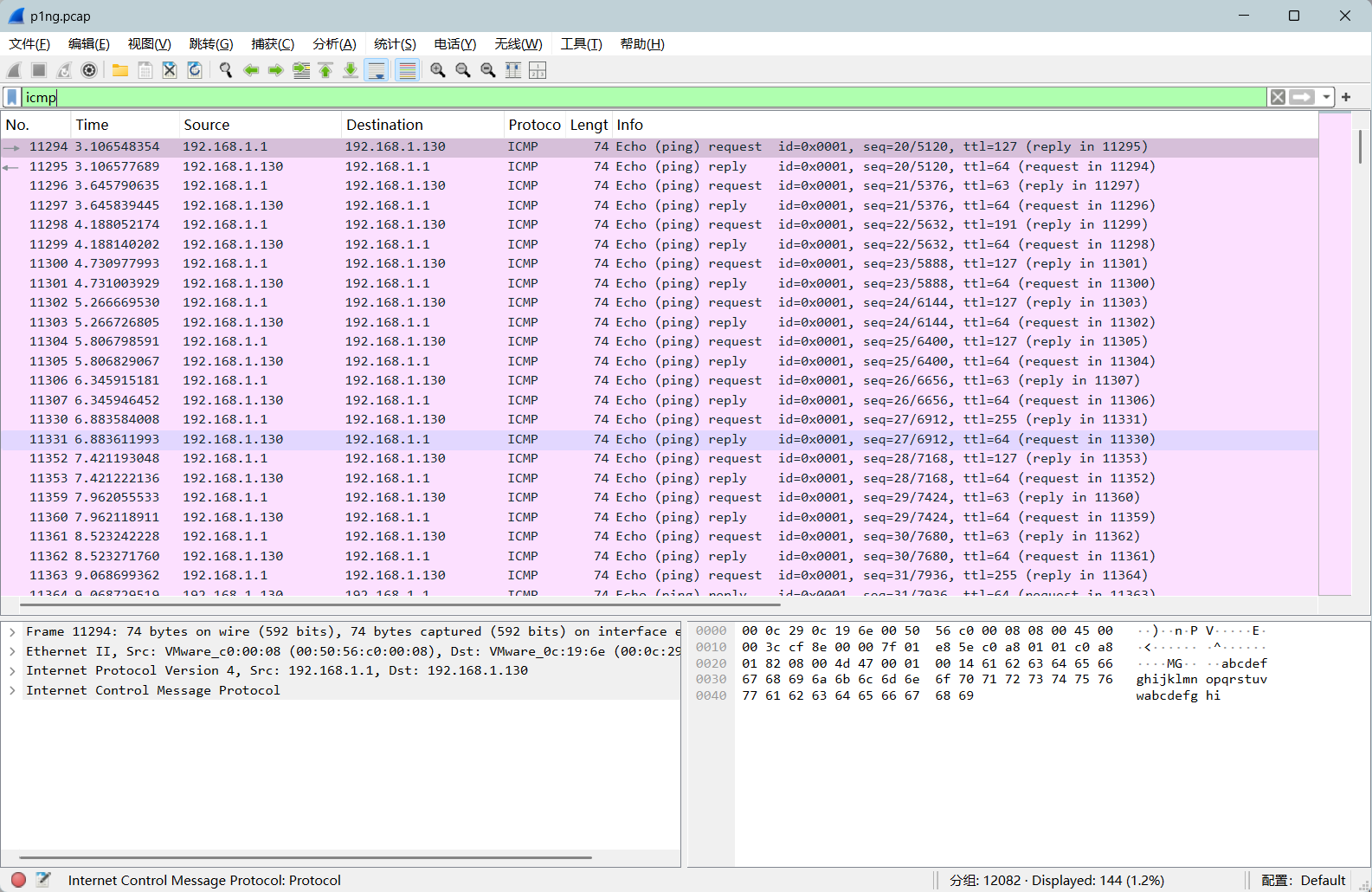
Task: Clear the display filter with X button
Action: [x=1278, y=97]
